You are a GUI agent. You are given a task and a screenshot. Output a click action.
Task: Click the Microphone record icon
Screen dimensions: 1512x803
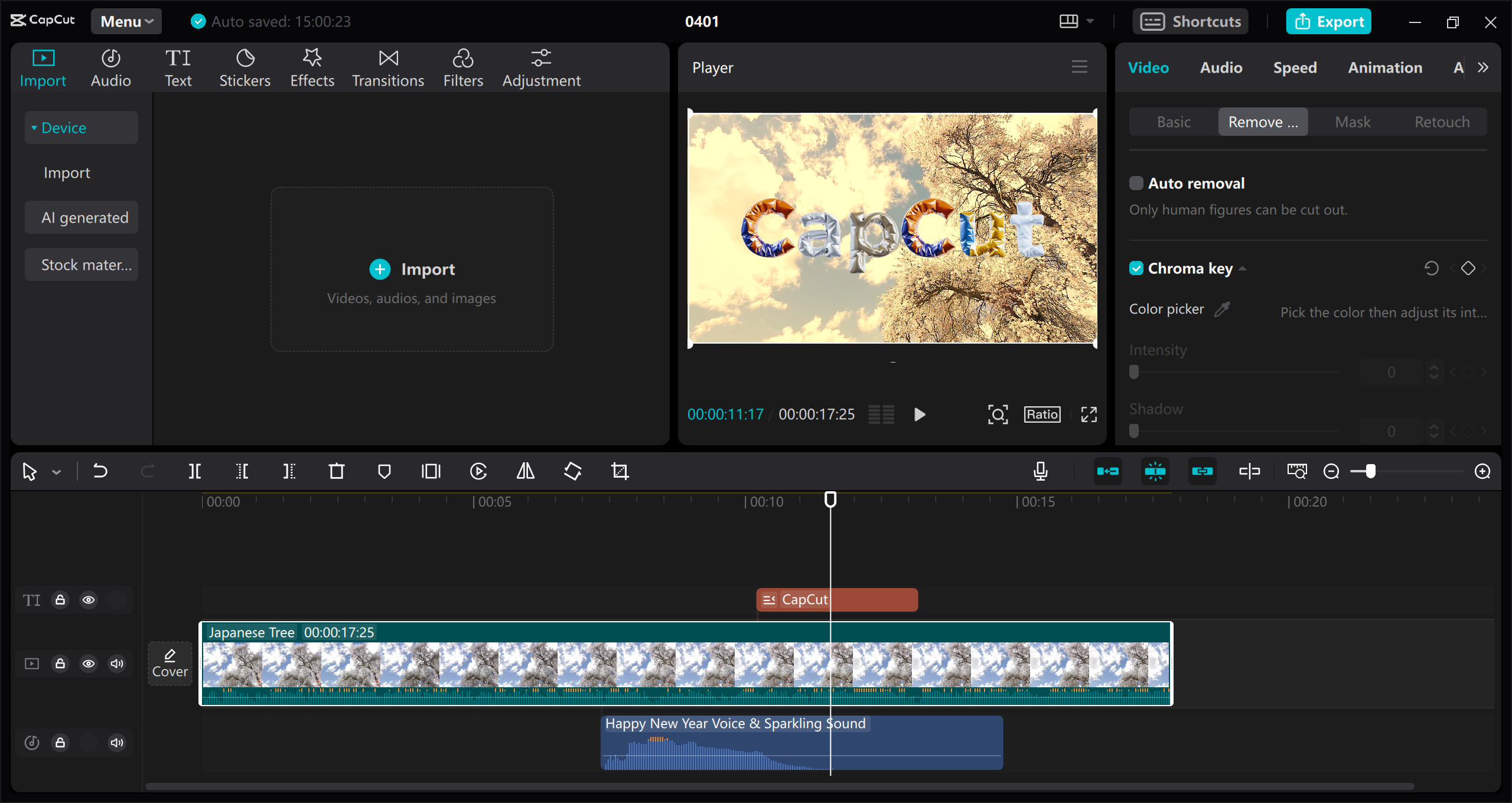click(x=1041, y=470)
